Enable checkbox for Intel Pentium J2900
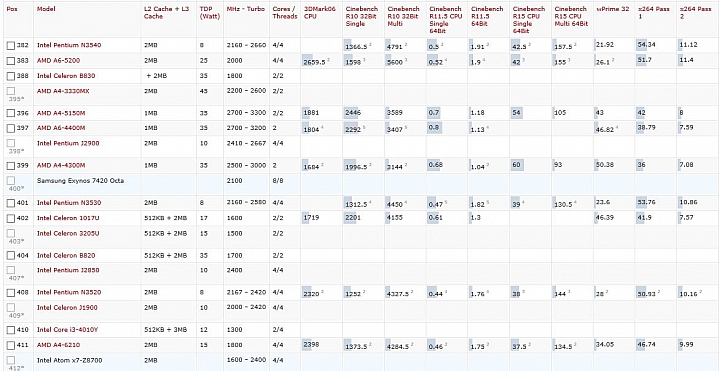The width and height of the screenshot is (720, 371). click(x=11, y=144)
